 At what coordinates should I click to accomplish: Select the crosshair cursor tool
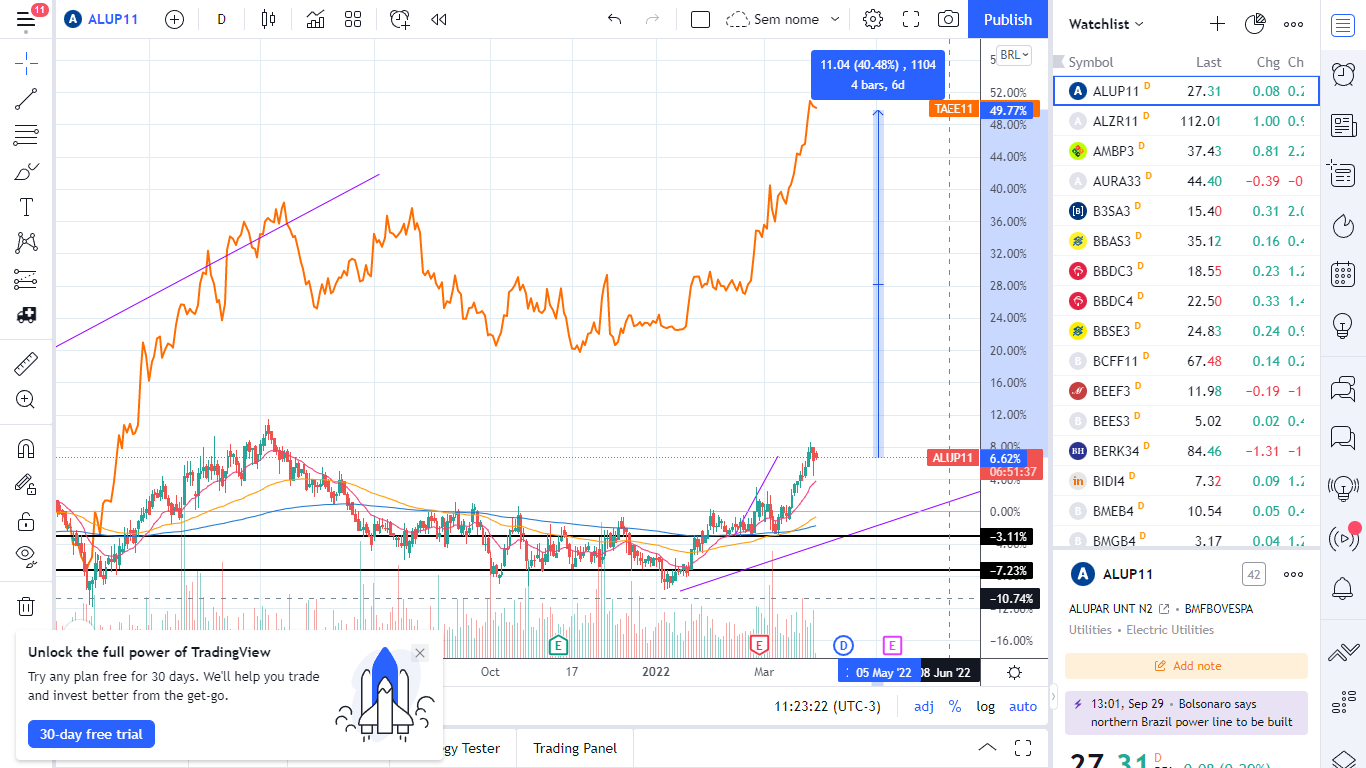(x=26, y=64)
